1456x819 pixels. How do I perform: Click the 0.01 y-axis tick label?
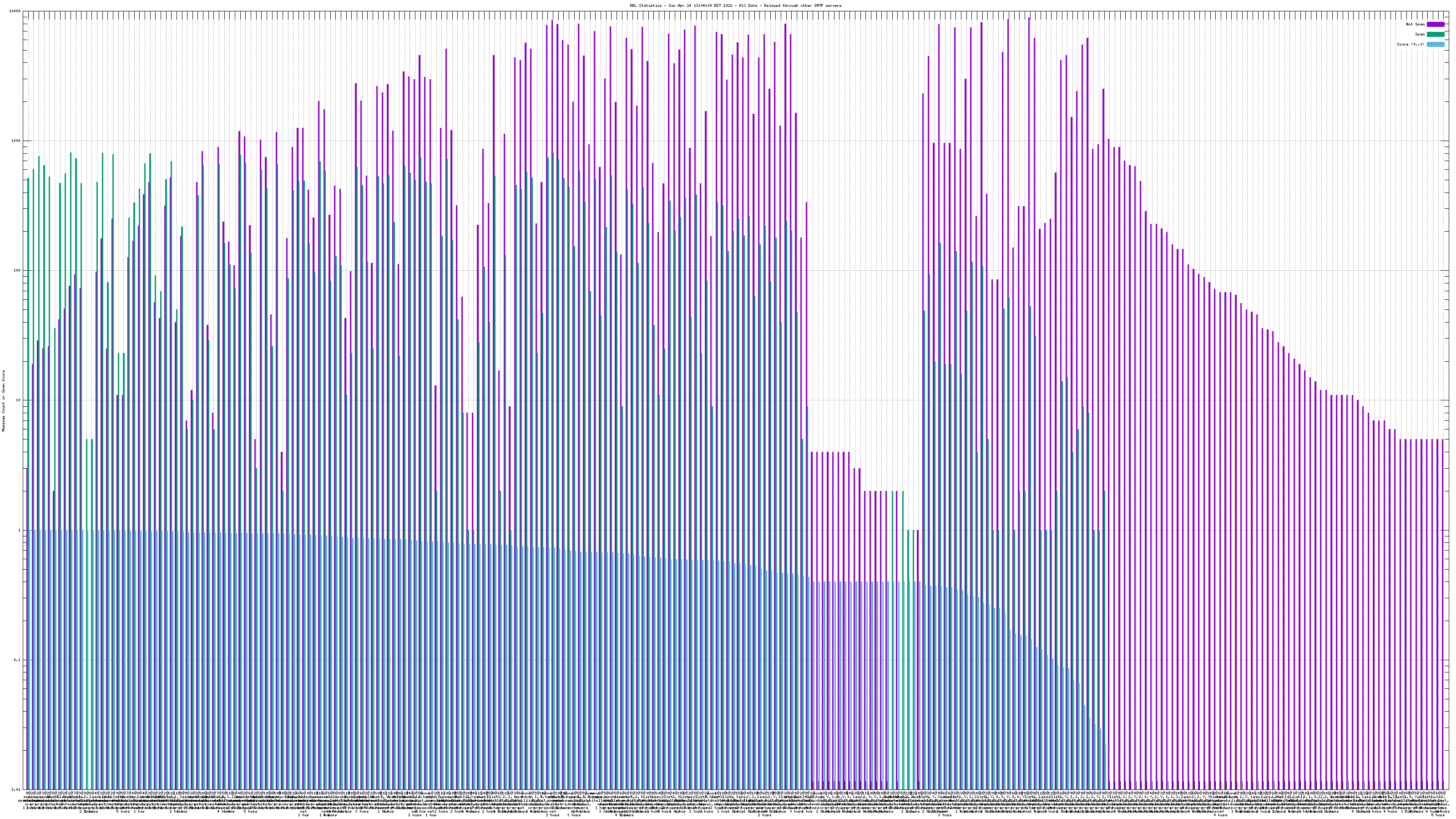tap(17, 789)
